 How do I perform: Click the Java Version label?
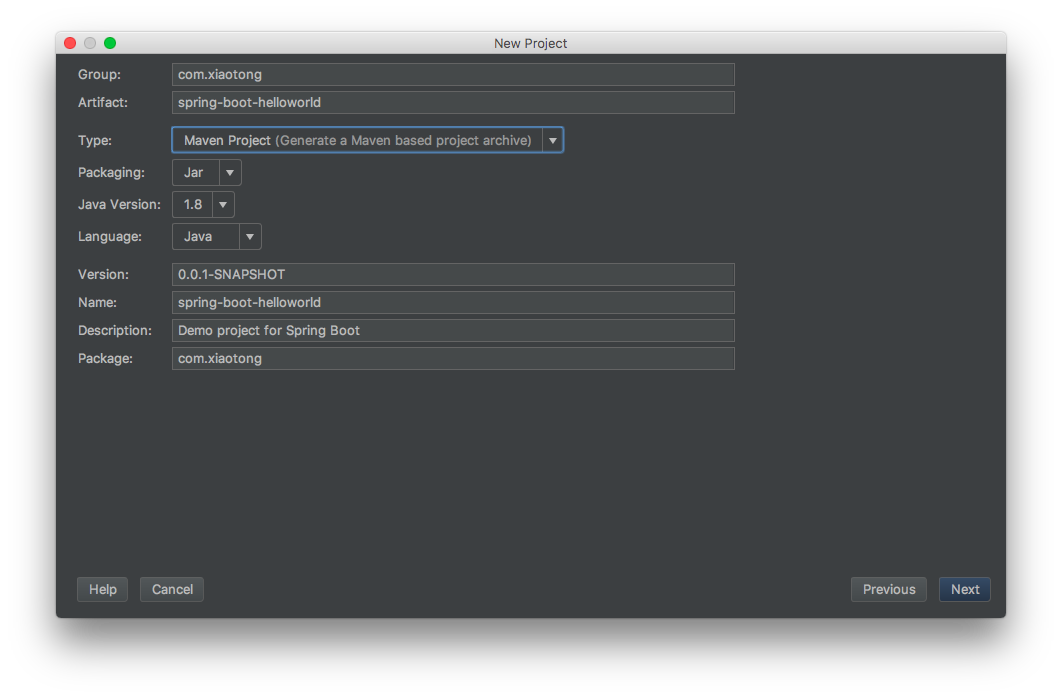pyautogui.click(x=119, y=204)
